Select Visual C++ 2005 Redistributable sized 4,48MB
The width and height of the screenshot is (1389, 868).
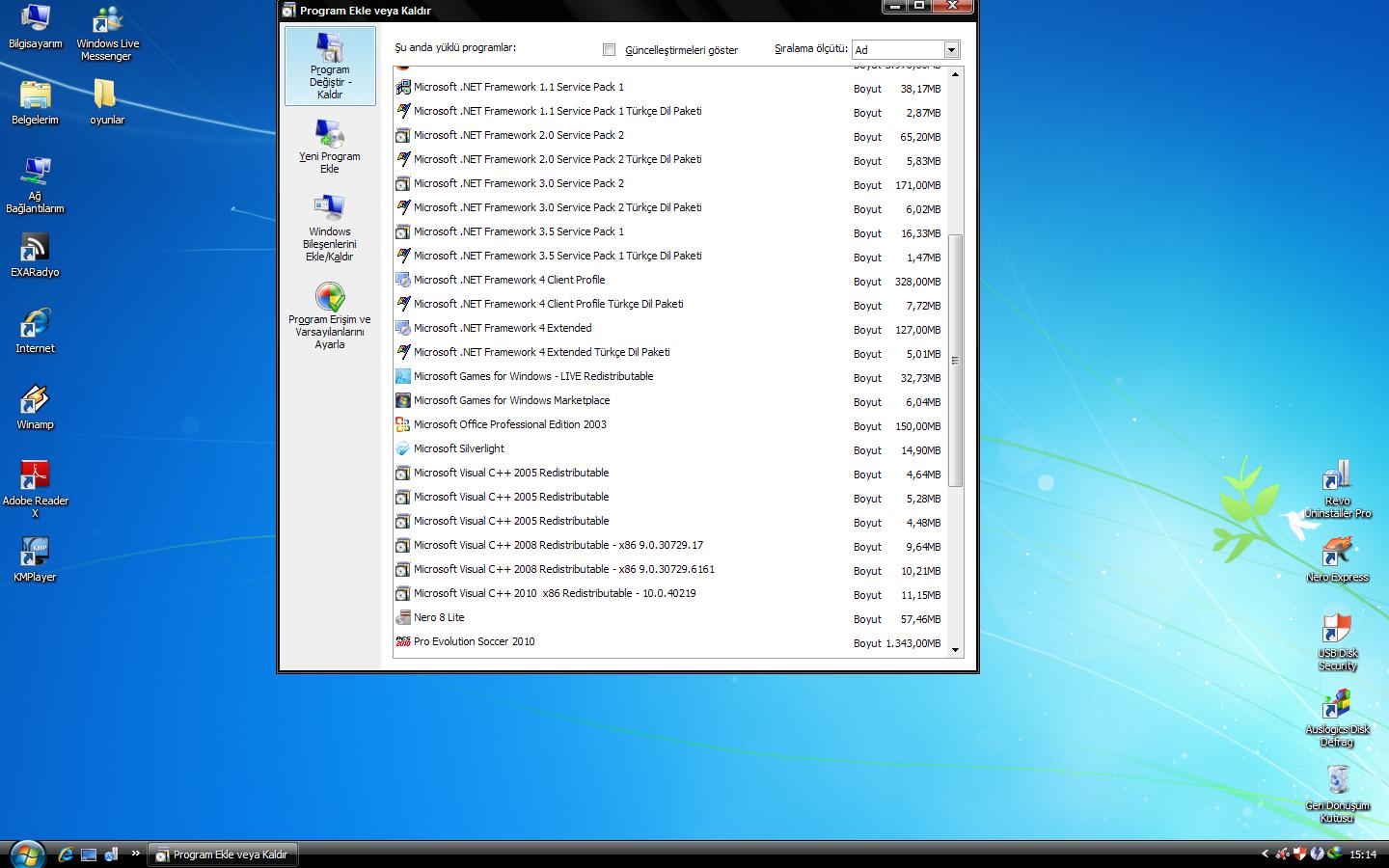click(x=669, y=521)
